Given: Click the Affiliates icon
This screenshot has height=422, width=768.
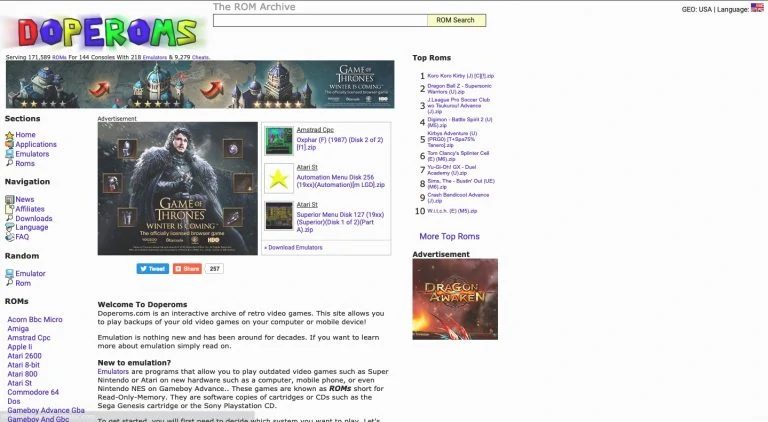Looking at the screenshot, I should click(x=9, y=209).
